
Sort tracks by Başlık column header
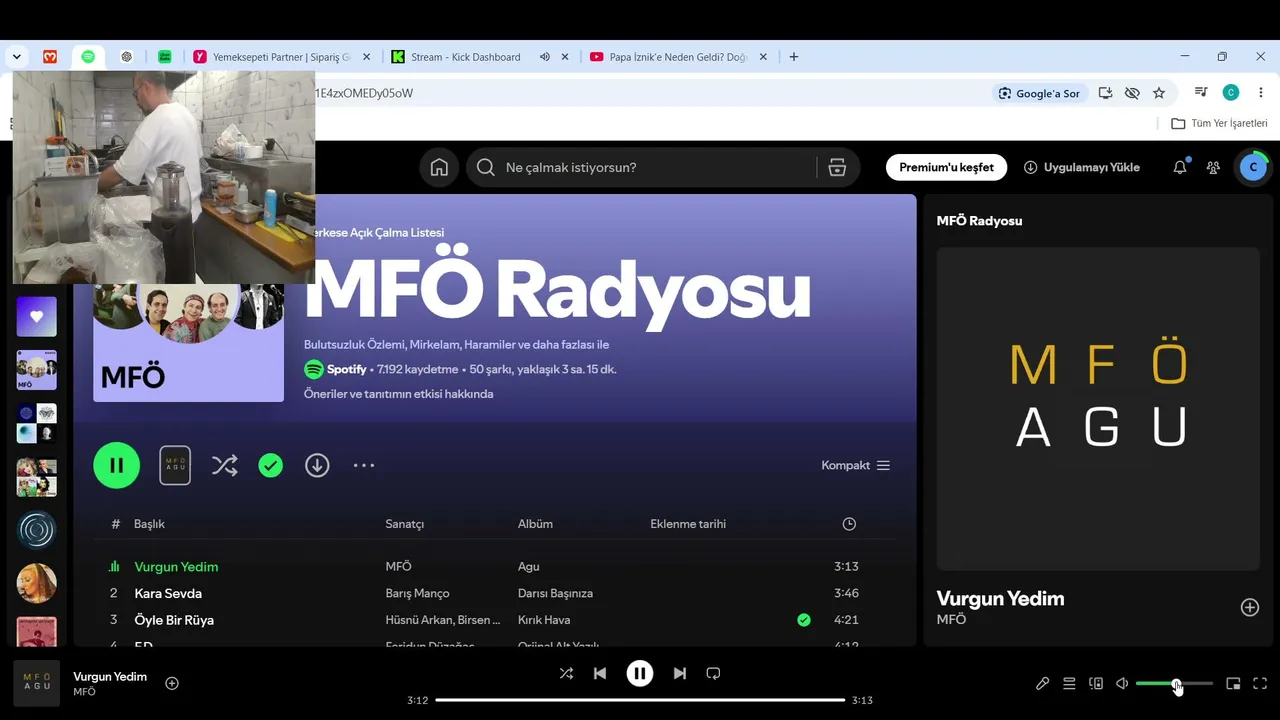pyautogui.click(x=149, y=524)
